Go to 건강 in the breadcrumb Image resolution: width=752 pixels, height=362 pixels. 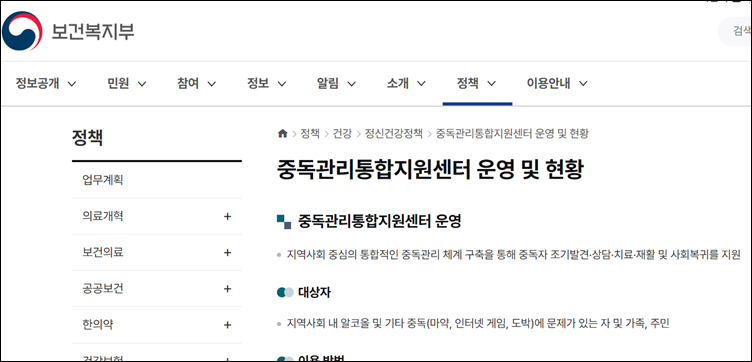point(342,134)
